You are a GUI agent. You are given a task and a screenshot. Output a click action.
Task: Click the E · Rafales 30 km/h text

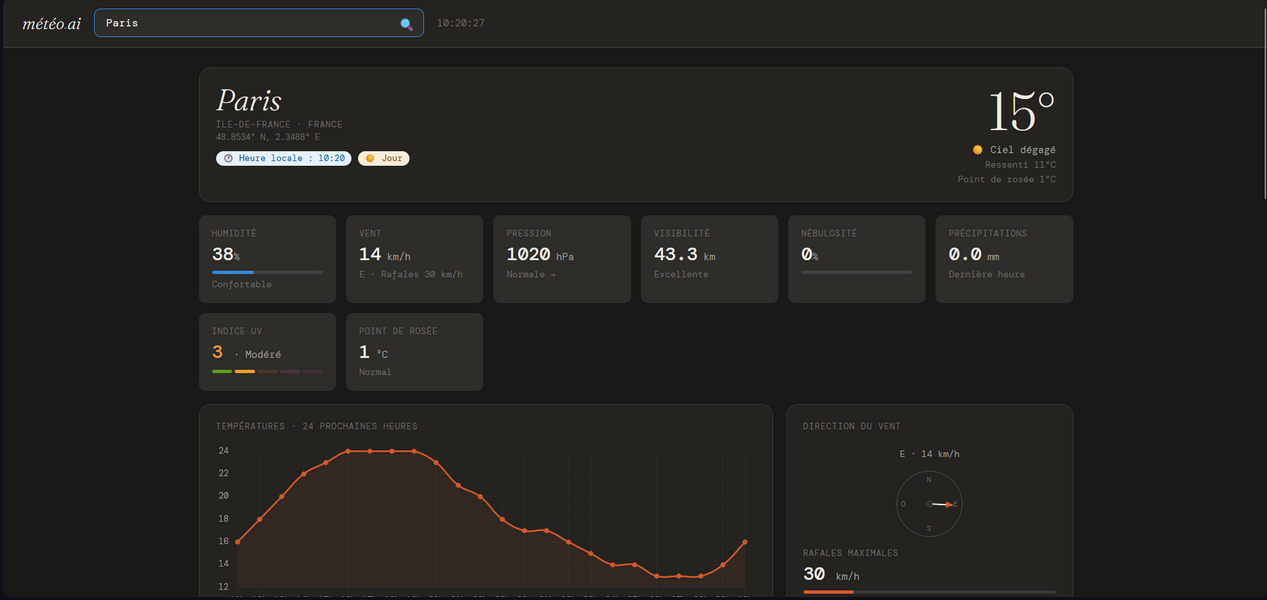coord(411,274)
